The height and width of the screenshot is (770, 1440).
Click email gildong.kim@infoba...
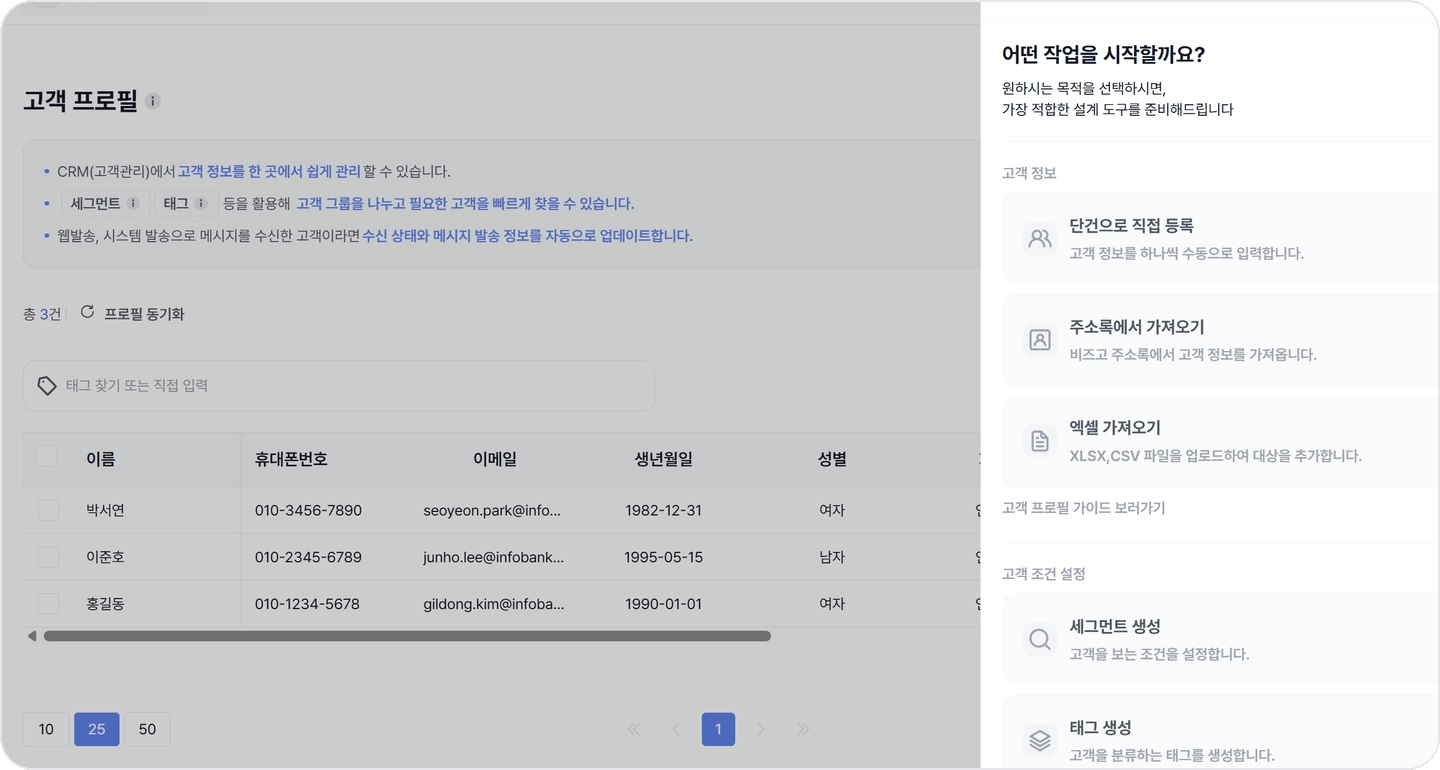coord(494,604)
